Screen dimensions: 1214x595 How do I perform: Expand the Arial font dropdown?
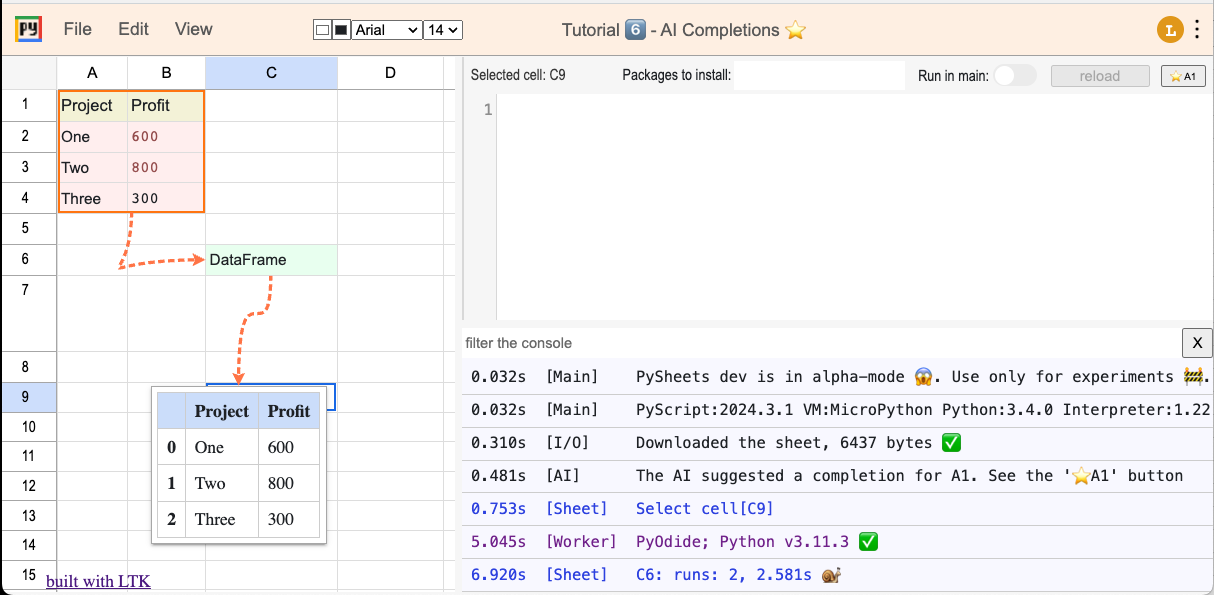(x=387, y=30)
